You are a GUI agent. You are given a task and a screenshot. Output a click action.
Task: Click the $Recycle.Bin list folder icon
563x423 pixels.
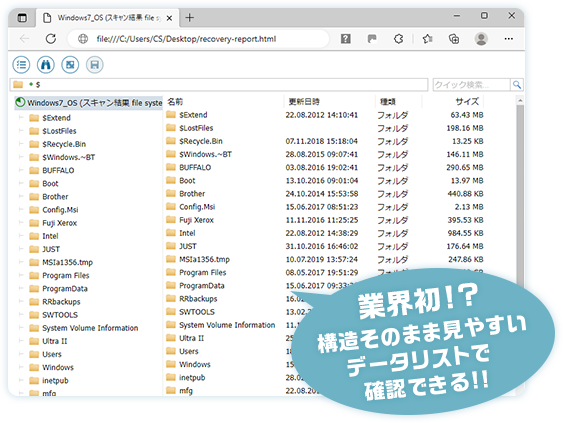tap(171, 141)
